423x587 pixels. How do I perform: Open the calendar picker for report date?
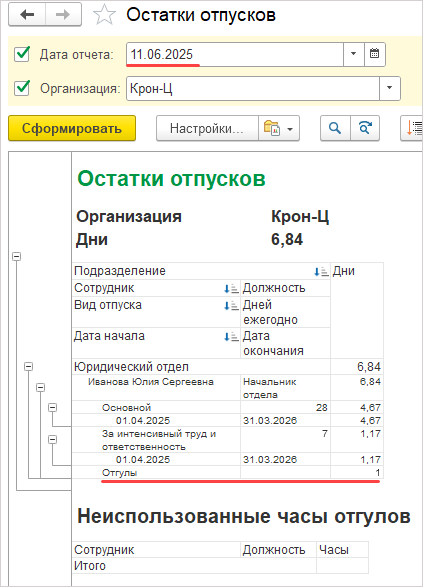(375, 54)
